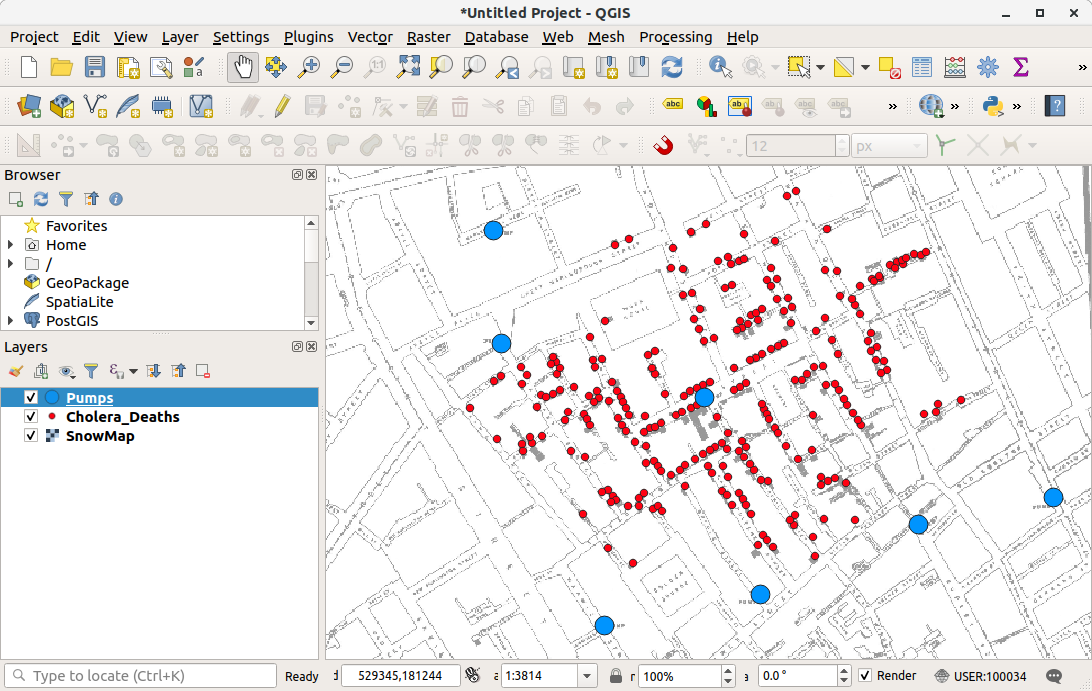Toggle visibility of the Cholera_Deaths layer
The image size is (1092, 691).
click(31, 417)
